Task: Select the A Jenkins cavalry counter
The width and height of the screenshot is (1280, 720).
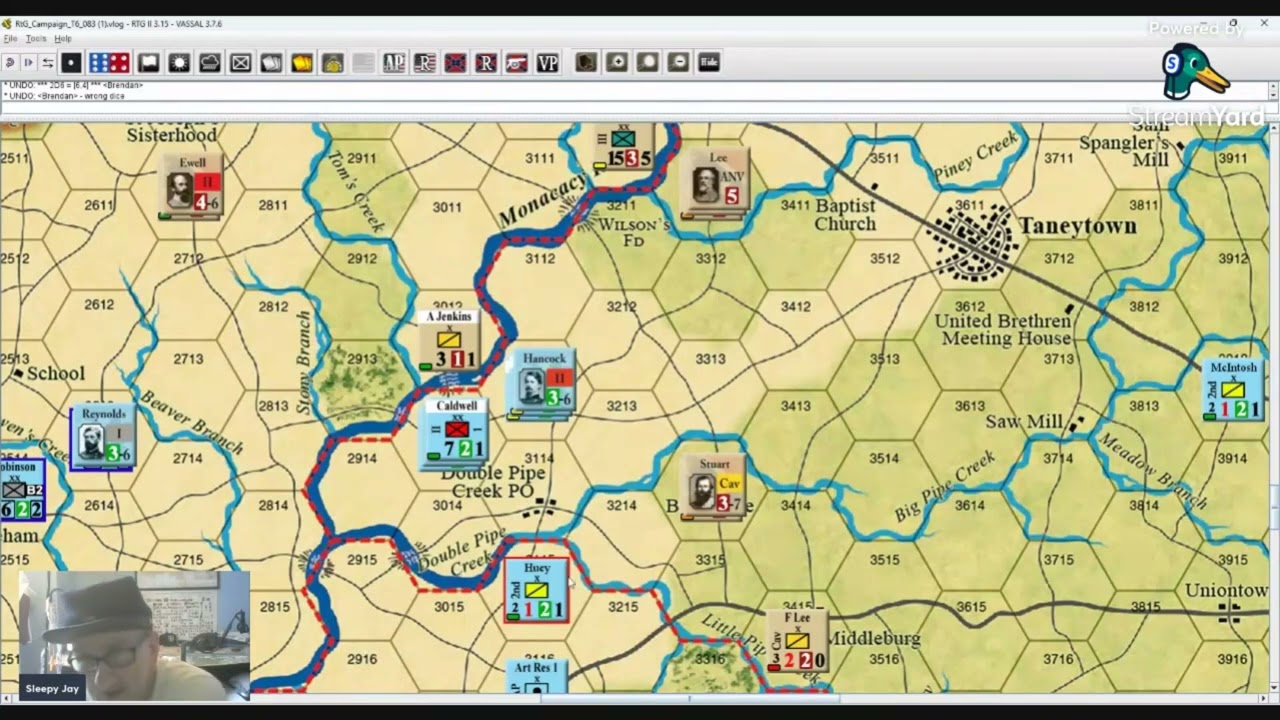Action: tap(448, 340)
